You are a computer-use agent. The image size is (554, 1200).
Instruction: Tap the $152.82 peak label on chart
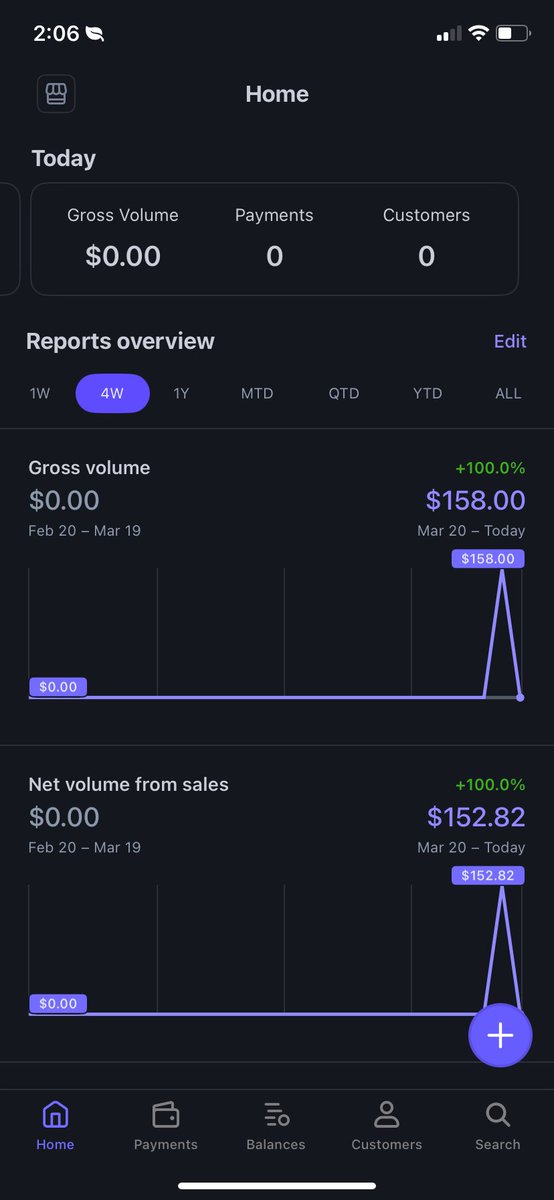click(x=488, y=876)
